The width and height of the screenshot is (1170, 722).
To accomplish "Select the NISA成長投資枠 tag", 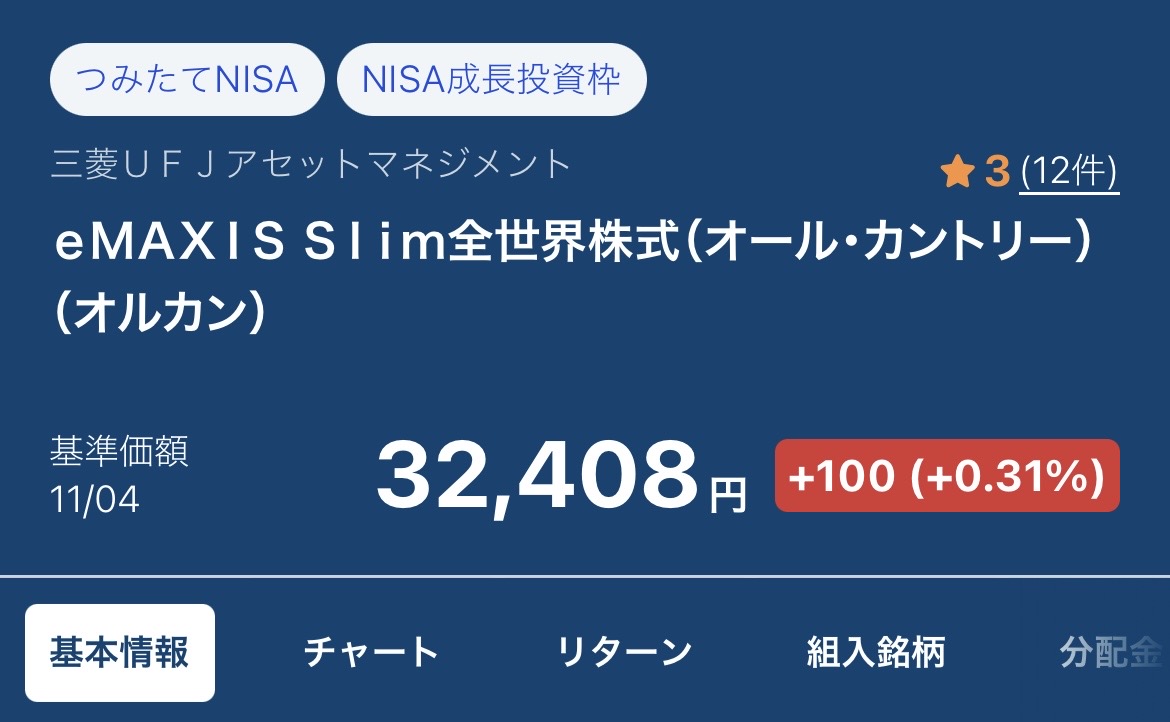I will pos(491,79).
